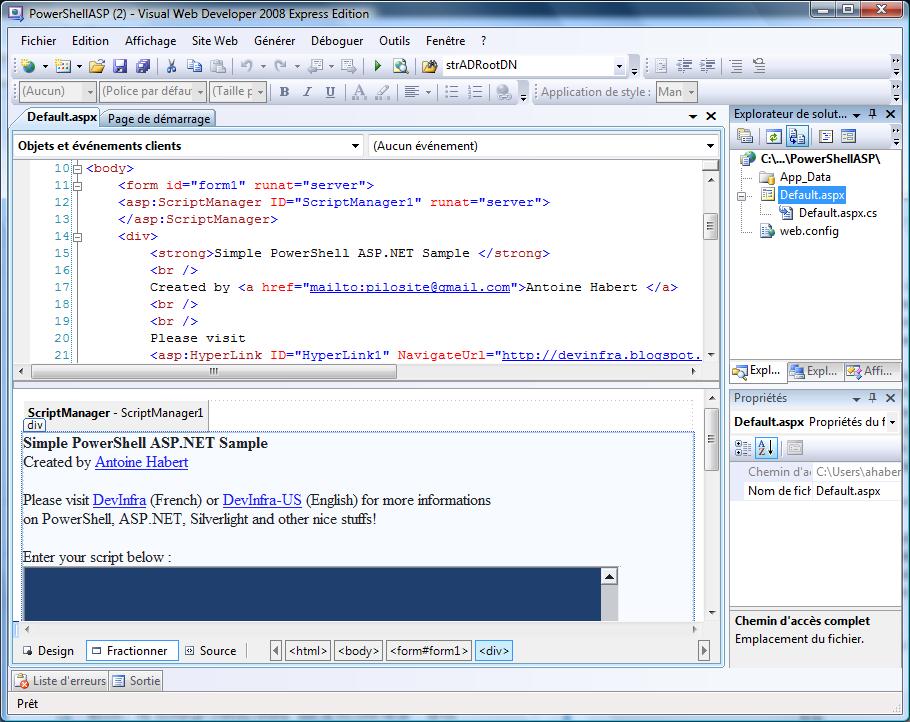
Task: Pin the Solution Explorer panel
Action: click(x=872, y=114)
